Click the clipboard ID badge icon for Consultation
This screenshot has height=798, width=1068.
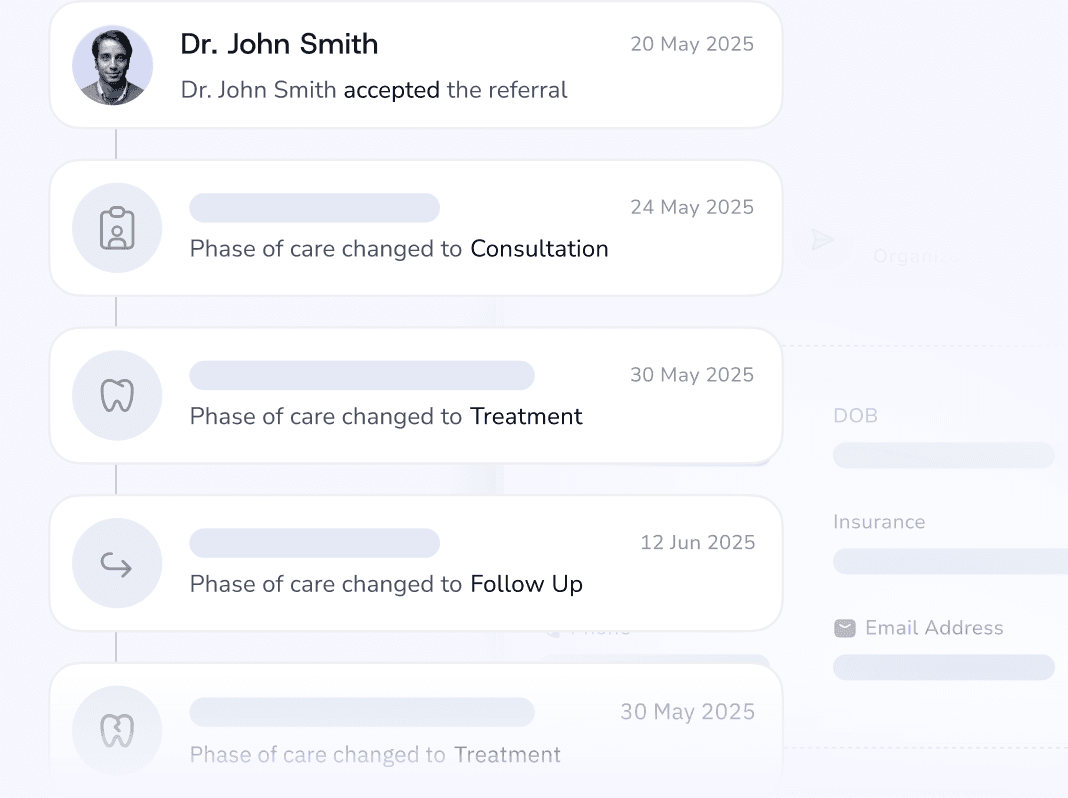tap(117, 228)
